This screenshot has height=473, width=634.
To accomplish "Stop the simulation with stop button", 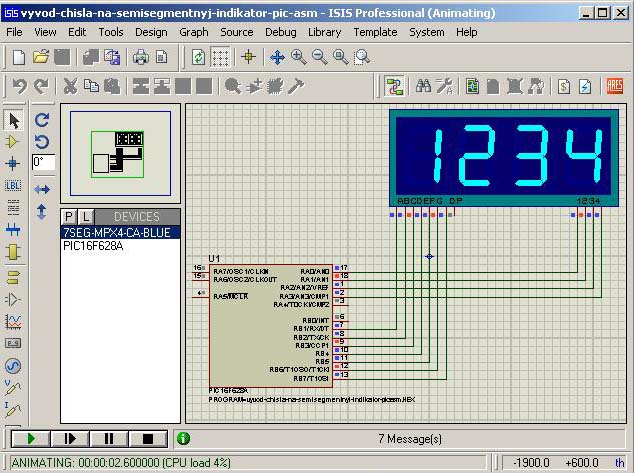I will click(147, 438).
